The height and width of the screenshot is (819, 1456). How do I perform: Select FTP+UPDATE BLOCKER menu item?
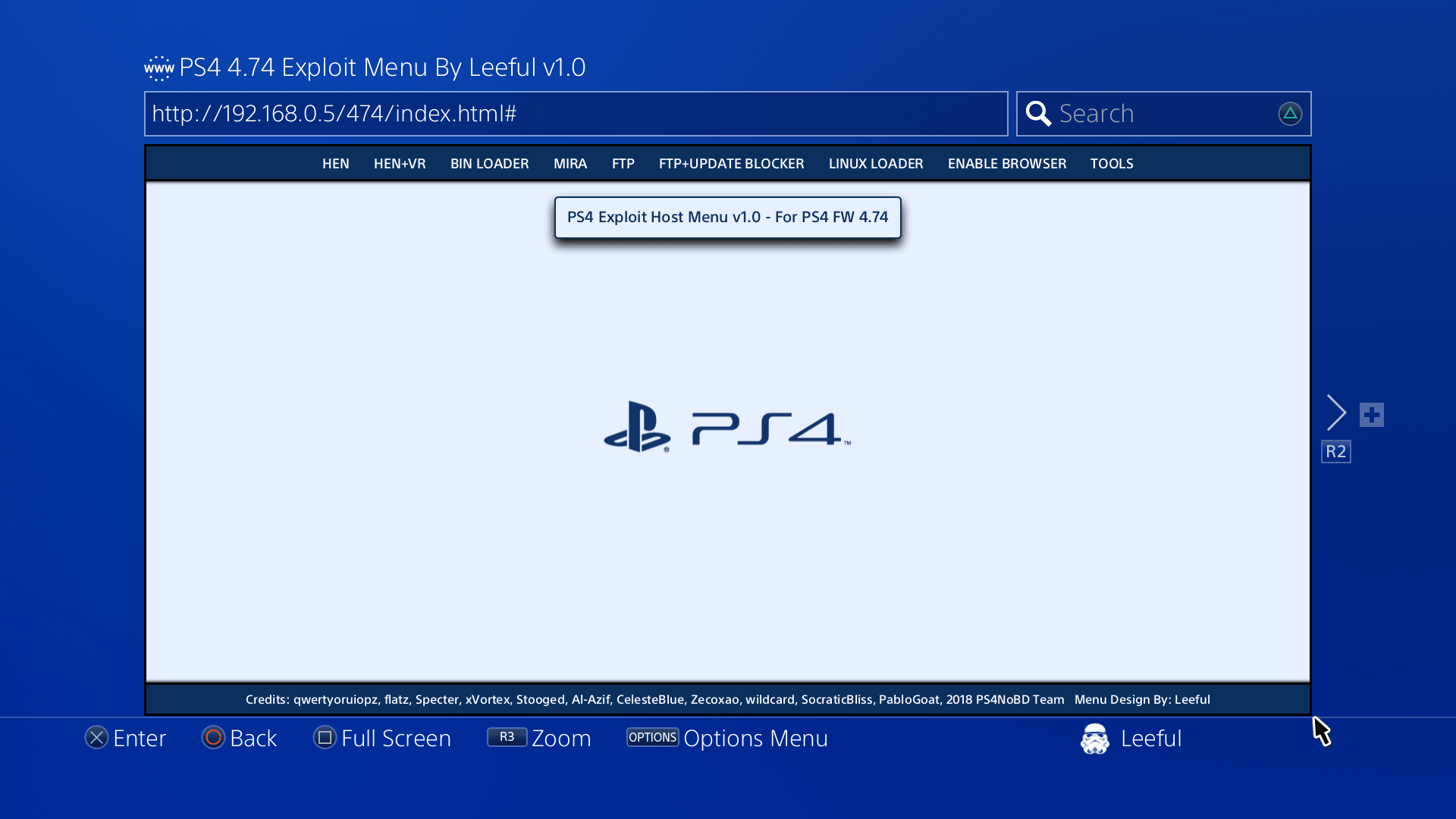(x=732, y=164)
